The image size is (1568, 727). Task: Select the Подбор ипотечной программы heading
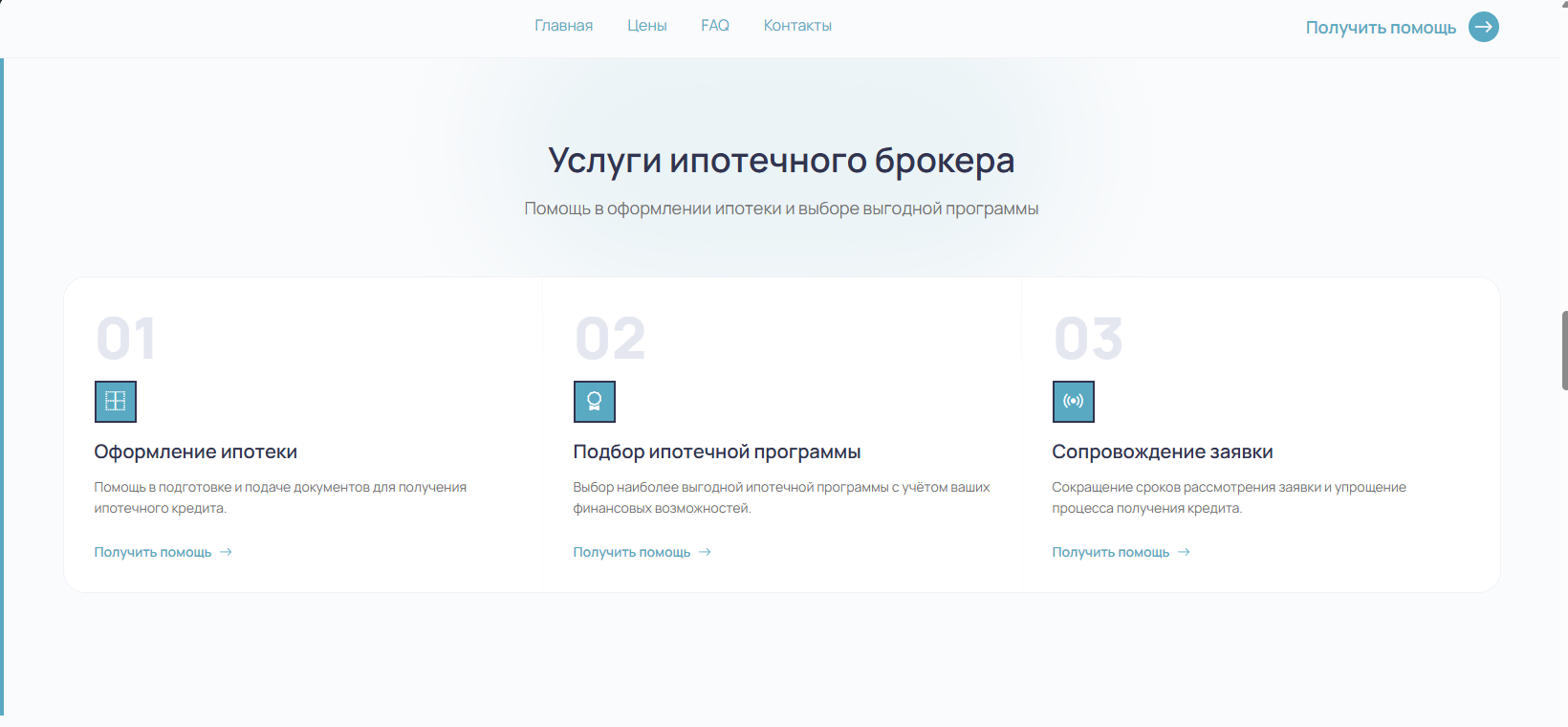[717, 452]
